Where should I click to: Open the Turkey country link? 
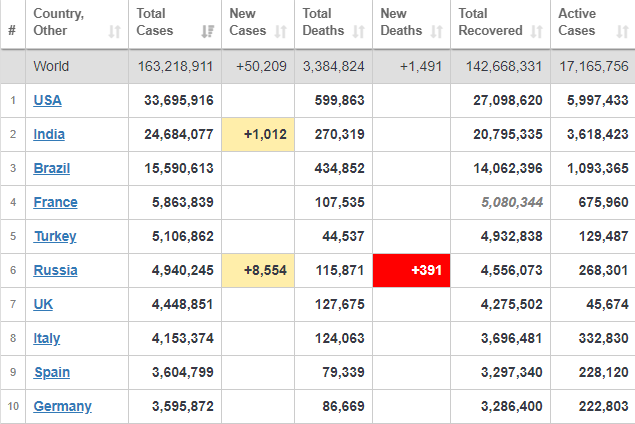(x=55, y=236)
